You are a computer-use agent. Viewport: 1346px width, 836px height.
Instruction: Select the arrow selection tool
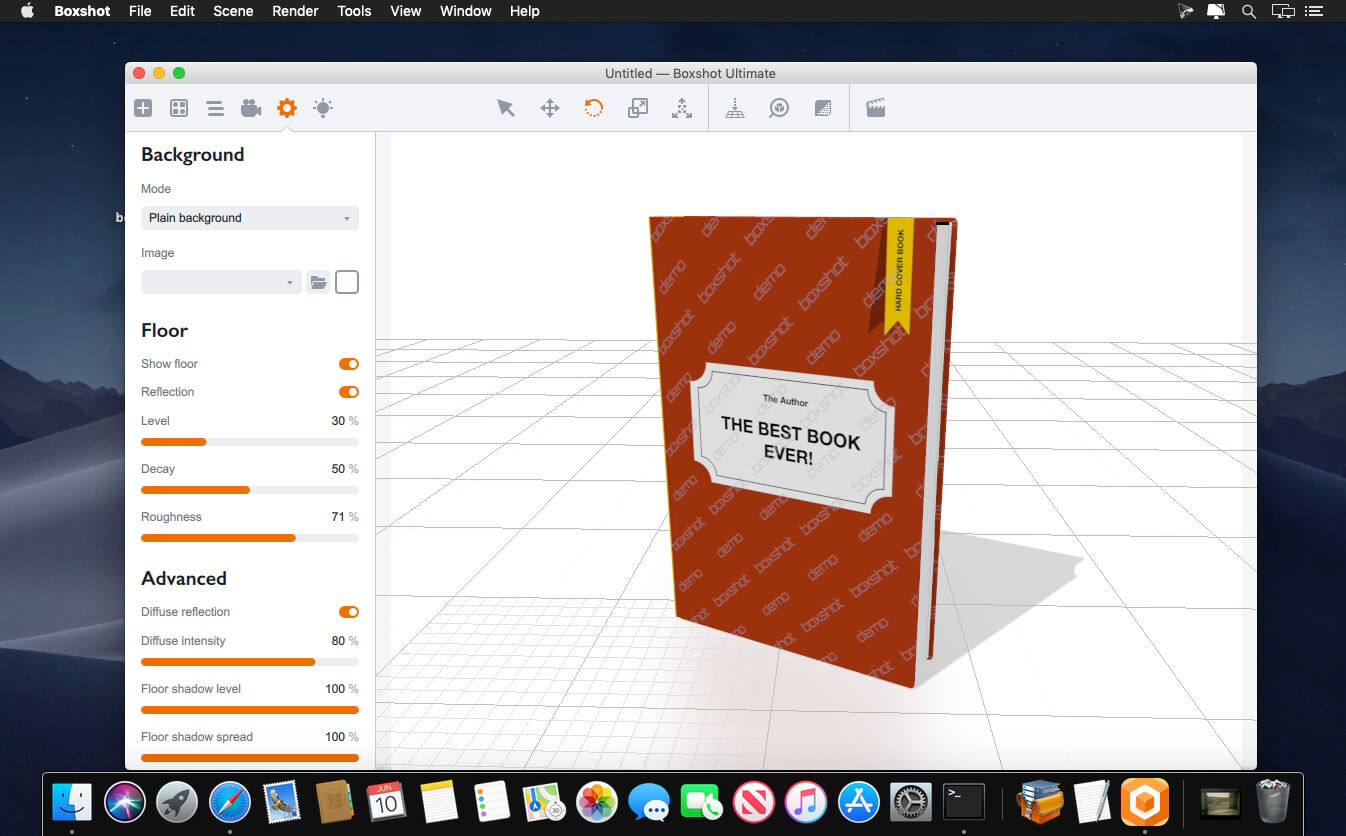click(x=506, y=108)
